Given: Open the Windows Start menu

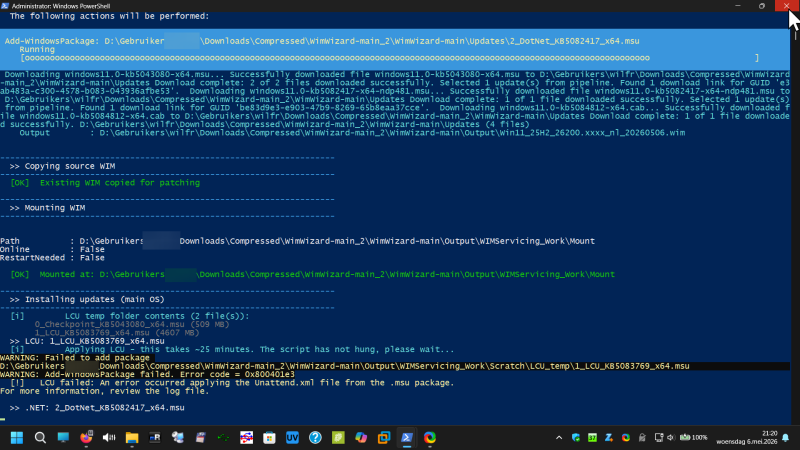Looking at the screenshot, I should [17, 438].
